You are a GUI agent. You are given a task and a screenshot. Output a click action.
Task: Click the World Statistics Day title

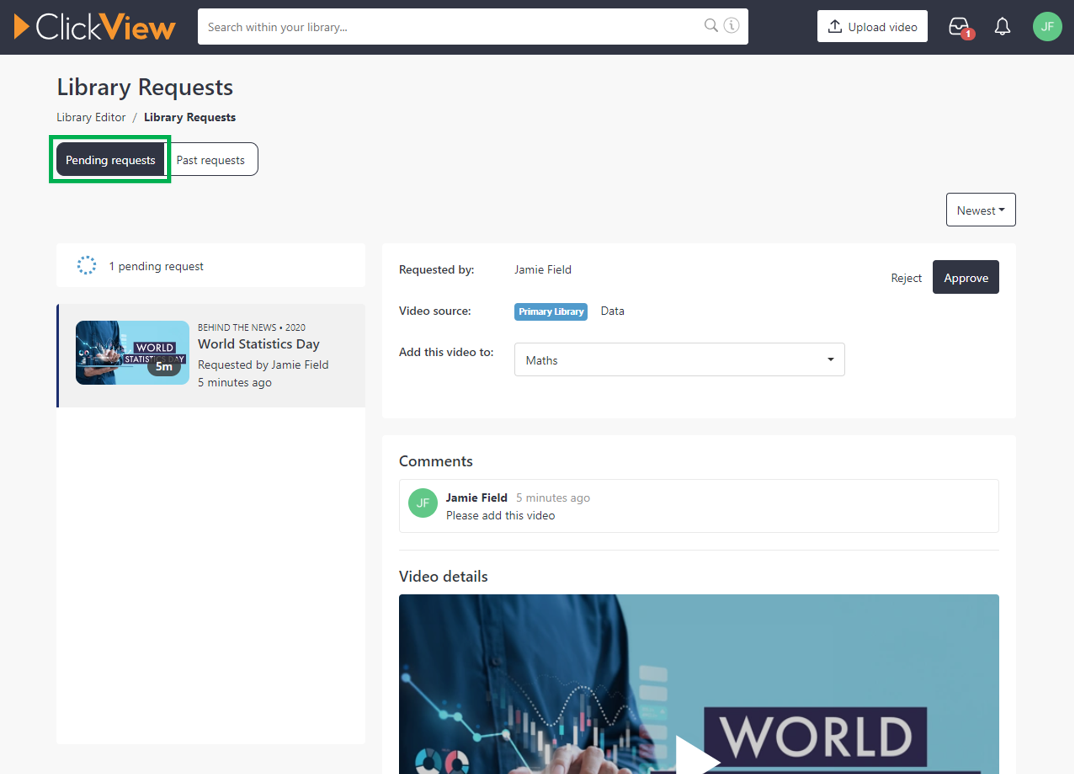click(x=258, y=344)
